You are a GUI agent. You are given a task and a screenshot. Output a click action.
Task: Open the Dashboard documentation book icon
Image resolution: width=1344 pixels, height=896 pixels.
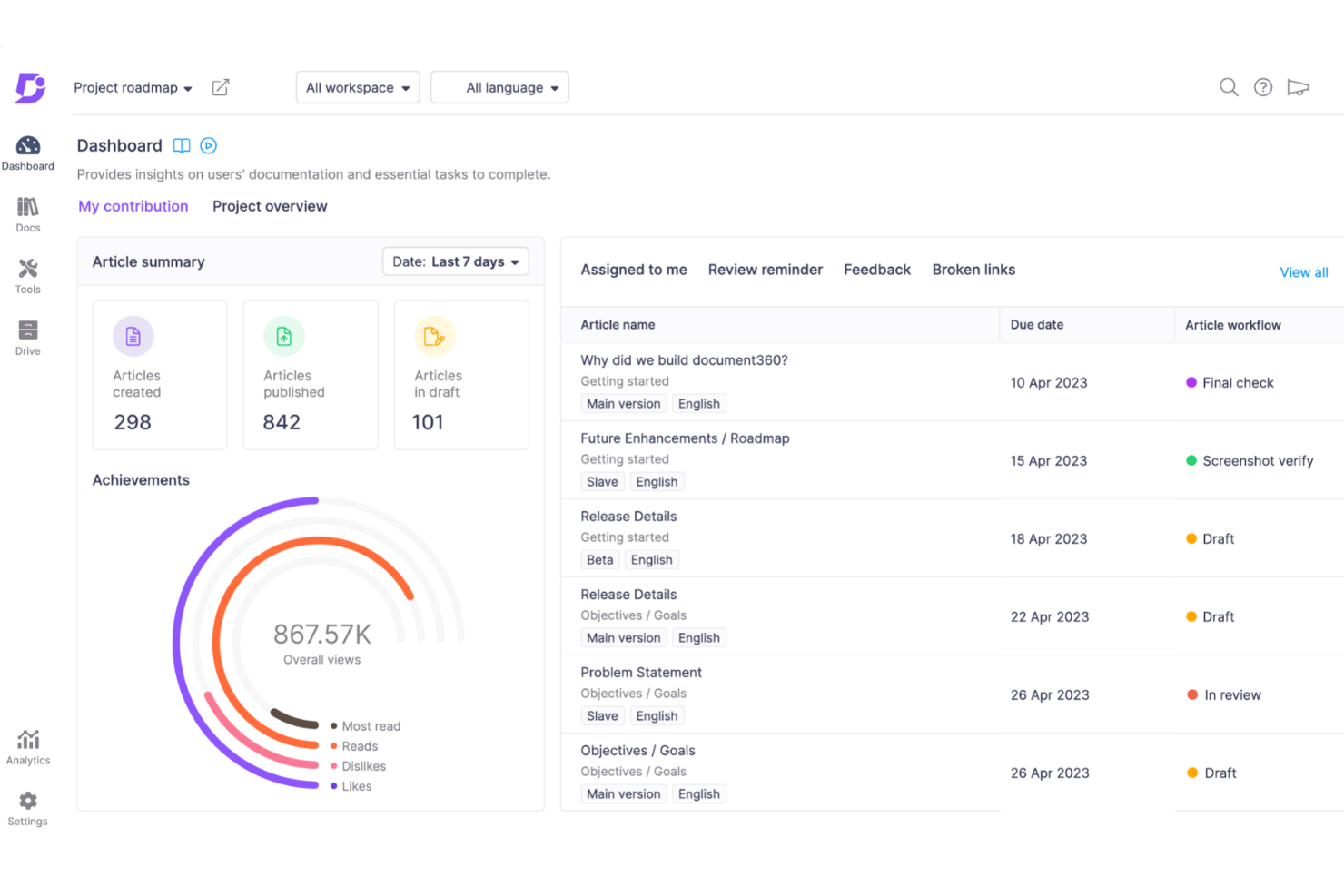click(x=181, y=145)
